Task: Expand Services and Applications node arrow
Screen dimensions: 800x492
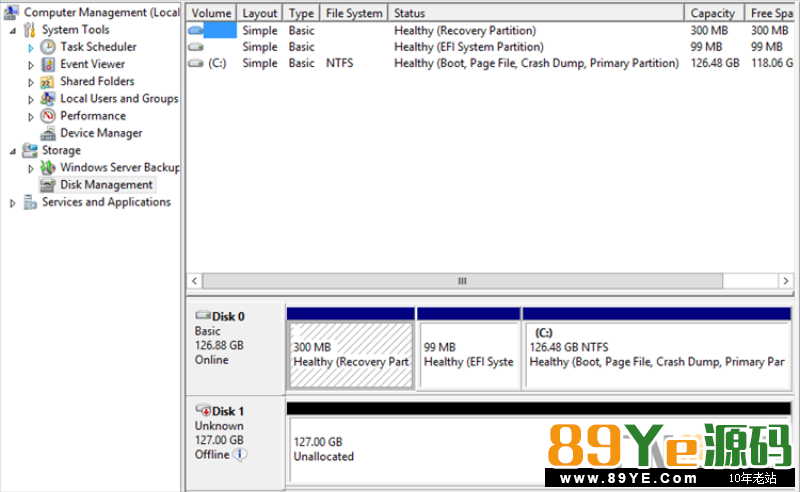Action: (13, 203)
